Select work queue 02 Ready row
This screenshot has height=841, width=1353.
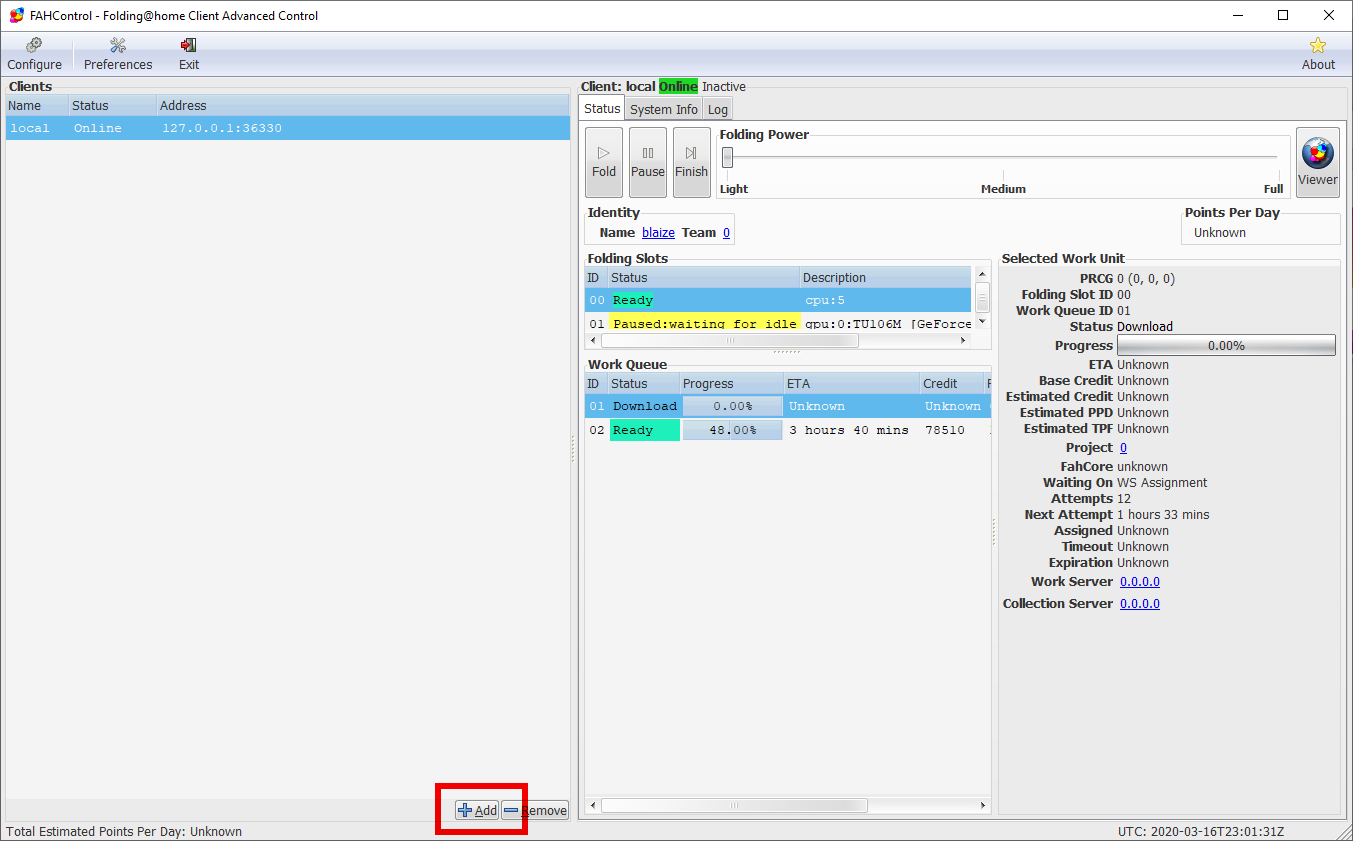[x=787, y=430]
